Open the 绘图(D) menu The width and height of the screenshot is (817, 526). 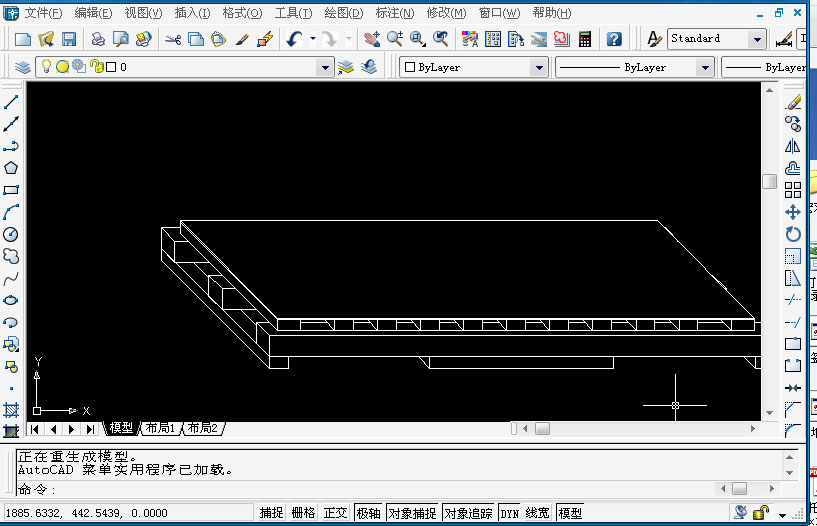[x=343, y=13]
